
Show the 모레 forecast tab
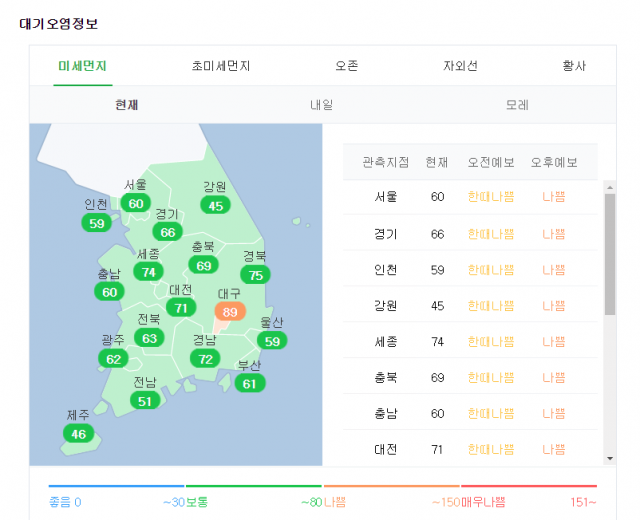pyautogui.click(x=517, y=105)
